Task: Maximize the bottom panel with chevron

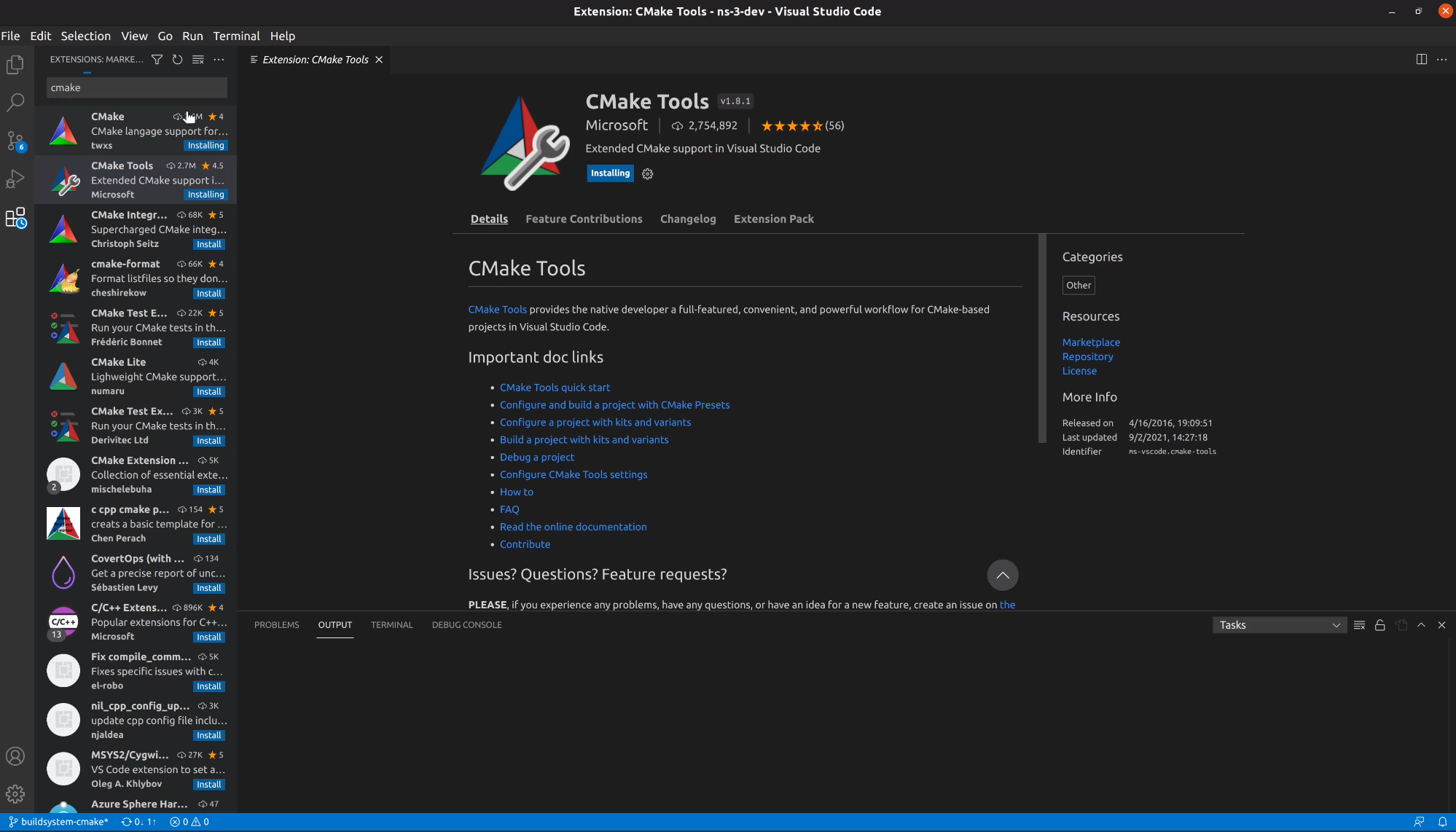Action: [1421, 625]
